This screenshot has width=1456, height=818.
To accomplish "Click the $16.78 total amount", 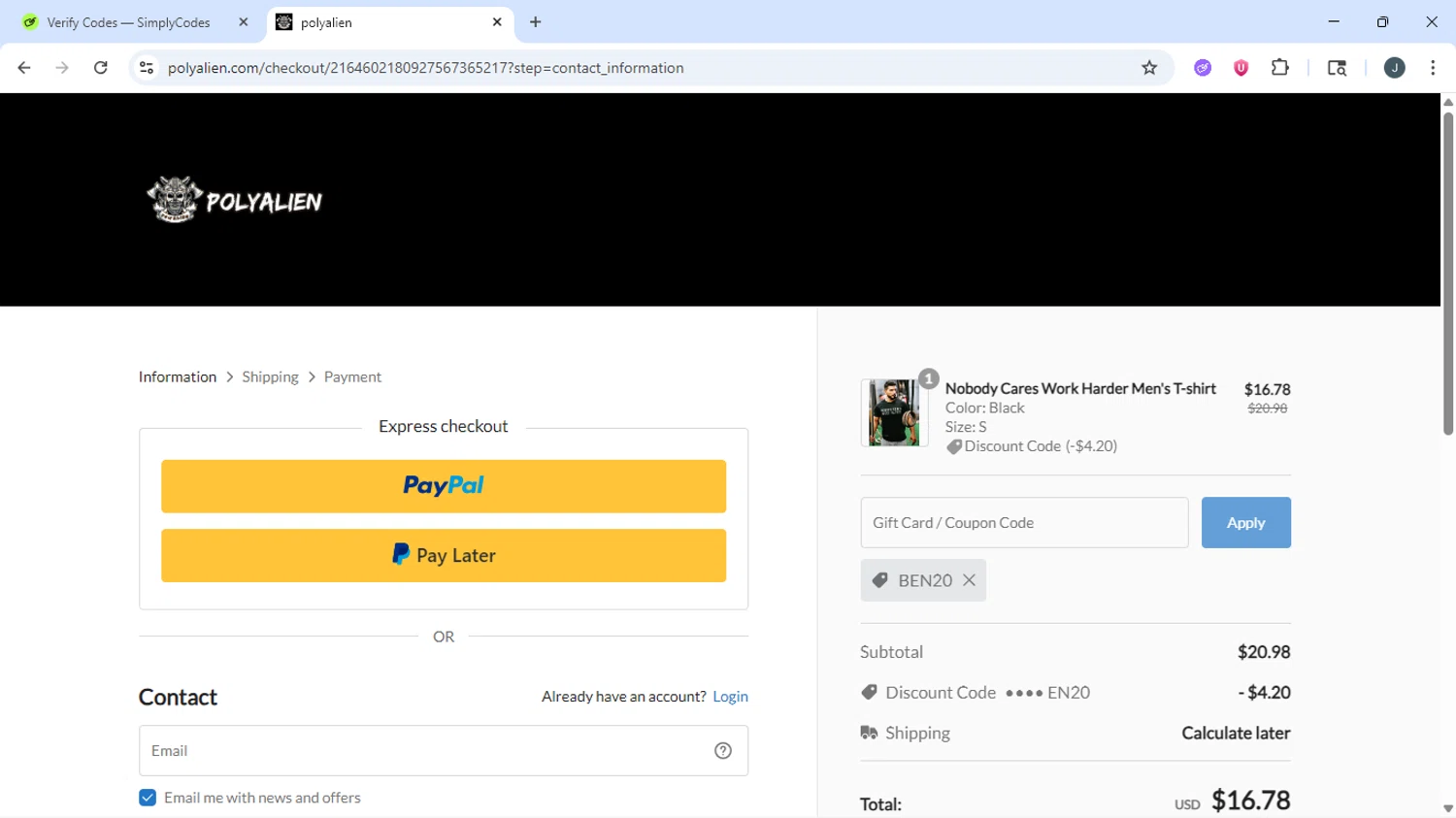I will [x=1251, y=801].
